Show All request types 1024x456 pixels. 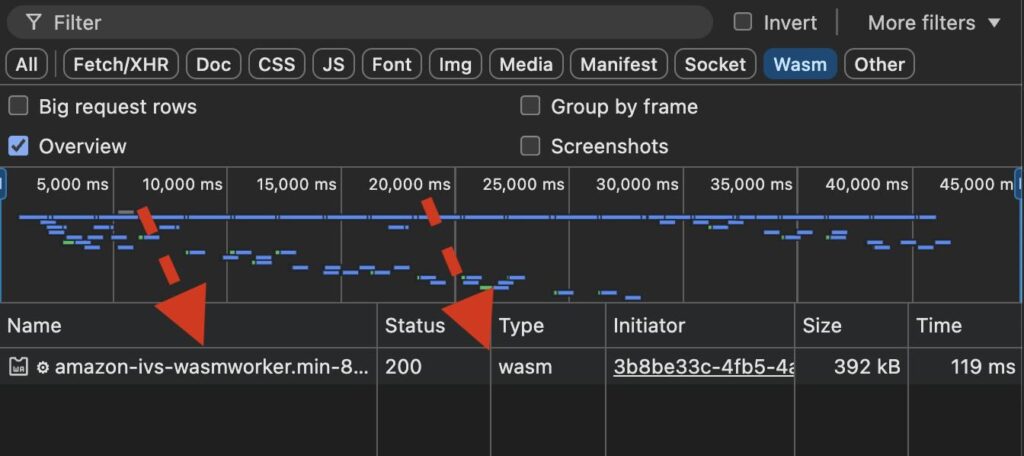point(27,64)
